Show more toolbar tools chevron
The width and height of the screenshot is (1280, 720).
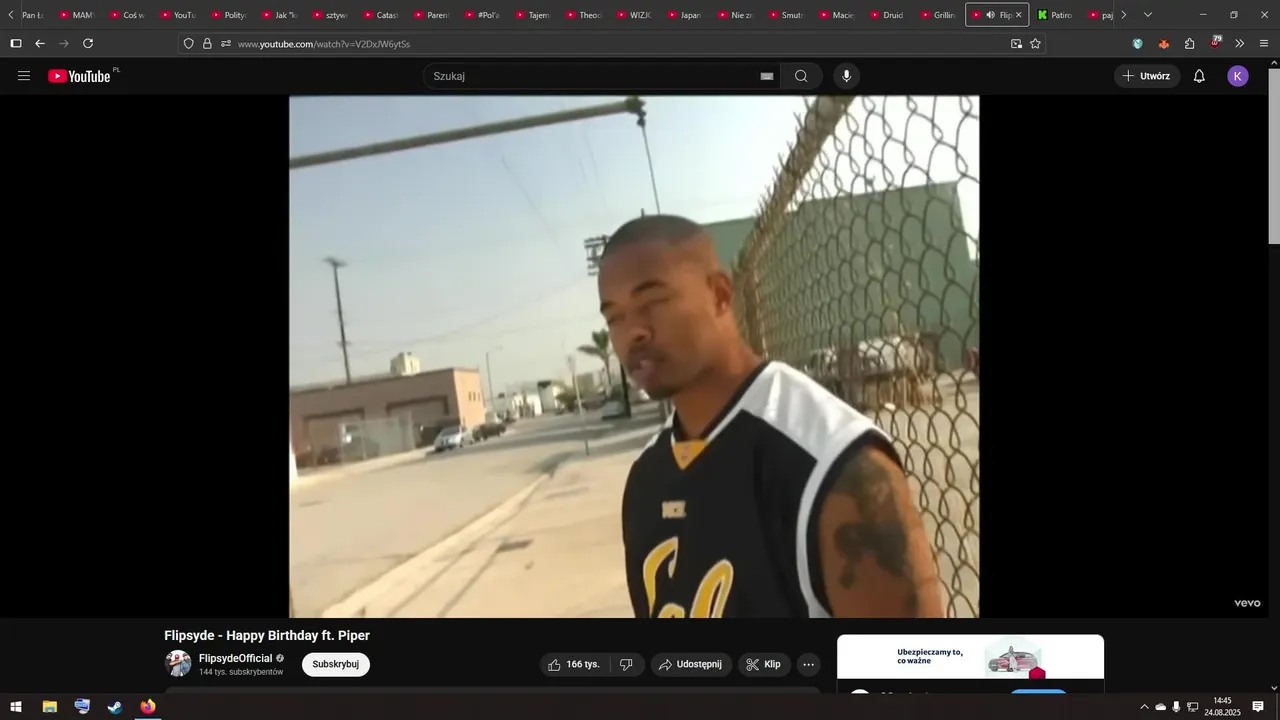point(1240,43)
